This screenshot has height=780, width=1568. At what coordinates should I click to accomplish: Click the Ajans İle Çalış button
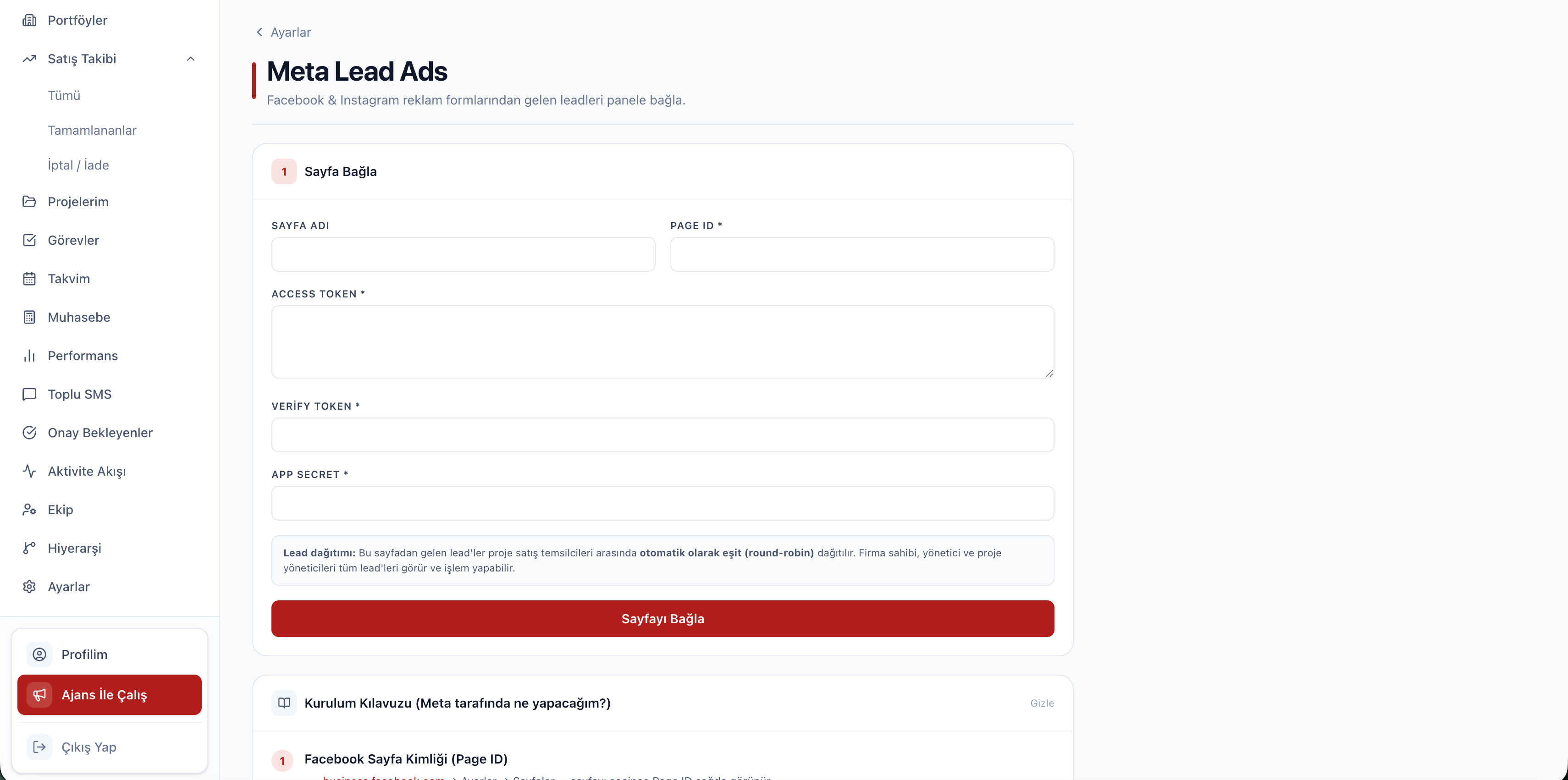pos(110,695)
